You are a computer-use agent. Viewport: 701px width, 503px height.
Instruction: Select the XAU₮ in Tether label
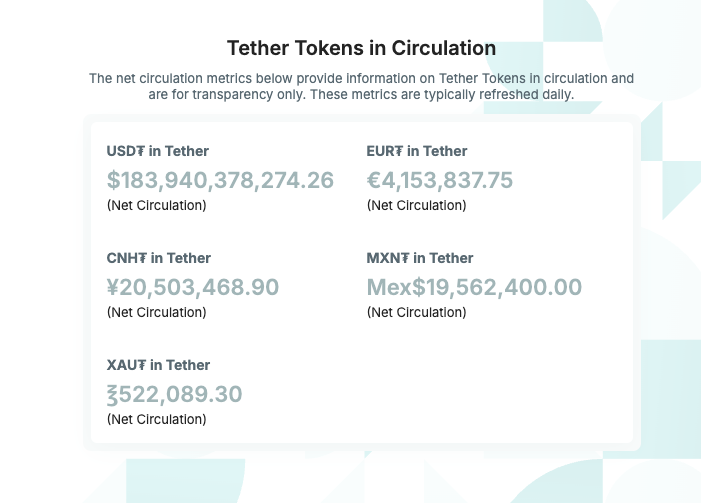tap(157, 365)
